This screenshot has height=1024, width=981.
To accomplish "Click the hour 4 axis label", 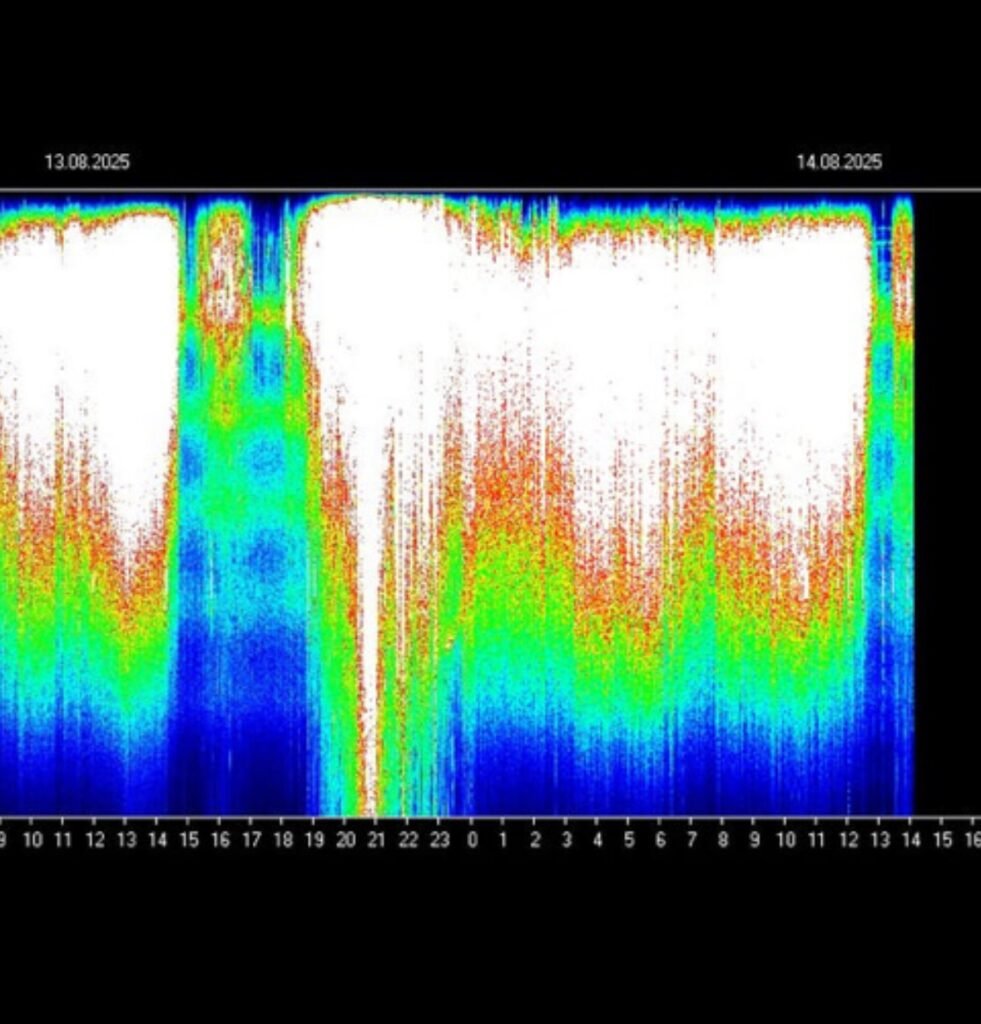I will (x=597, y=840).
